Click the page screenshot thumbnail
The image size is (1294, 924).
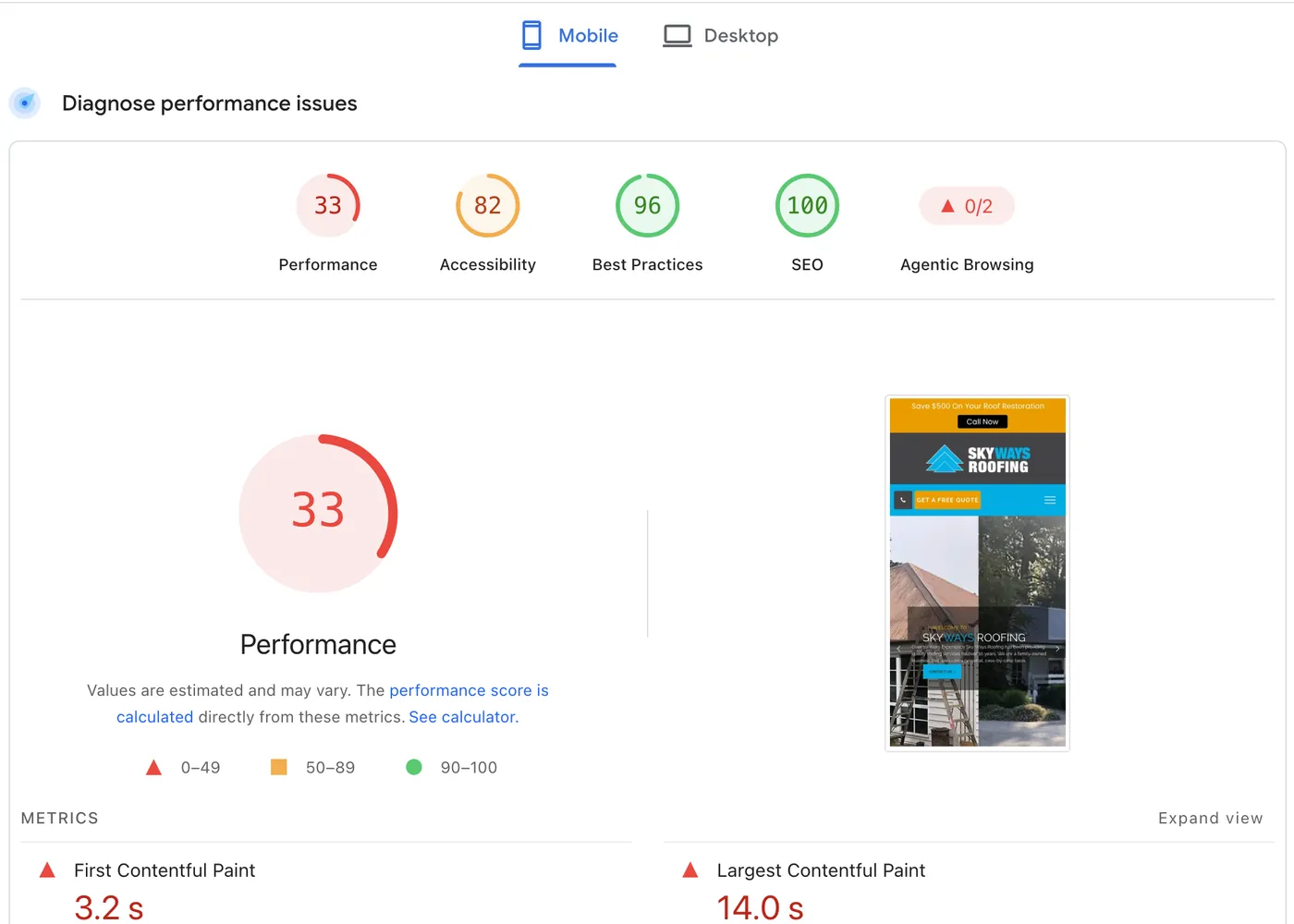[977, 573]
